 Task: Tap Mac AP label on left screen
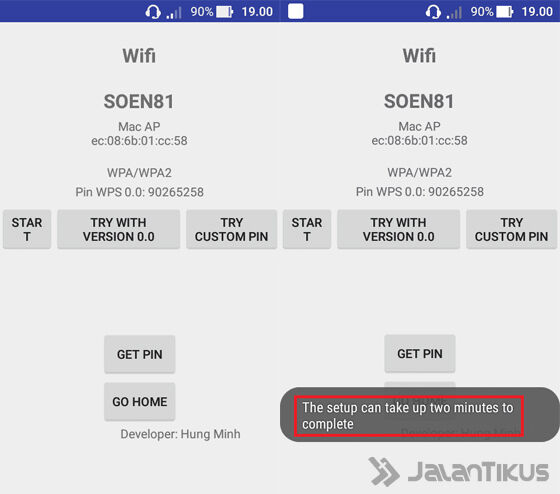click(x=139, y=126)
